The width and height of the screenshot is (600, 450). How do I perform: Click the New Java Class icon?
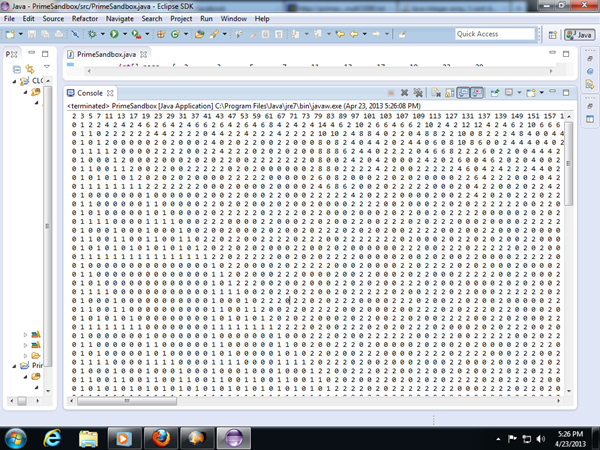pyautogui.click(x=175, y=34)
